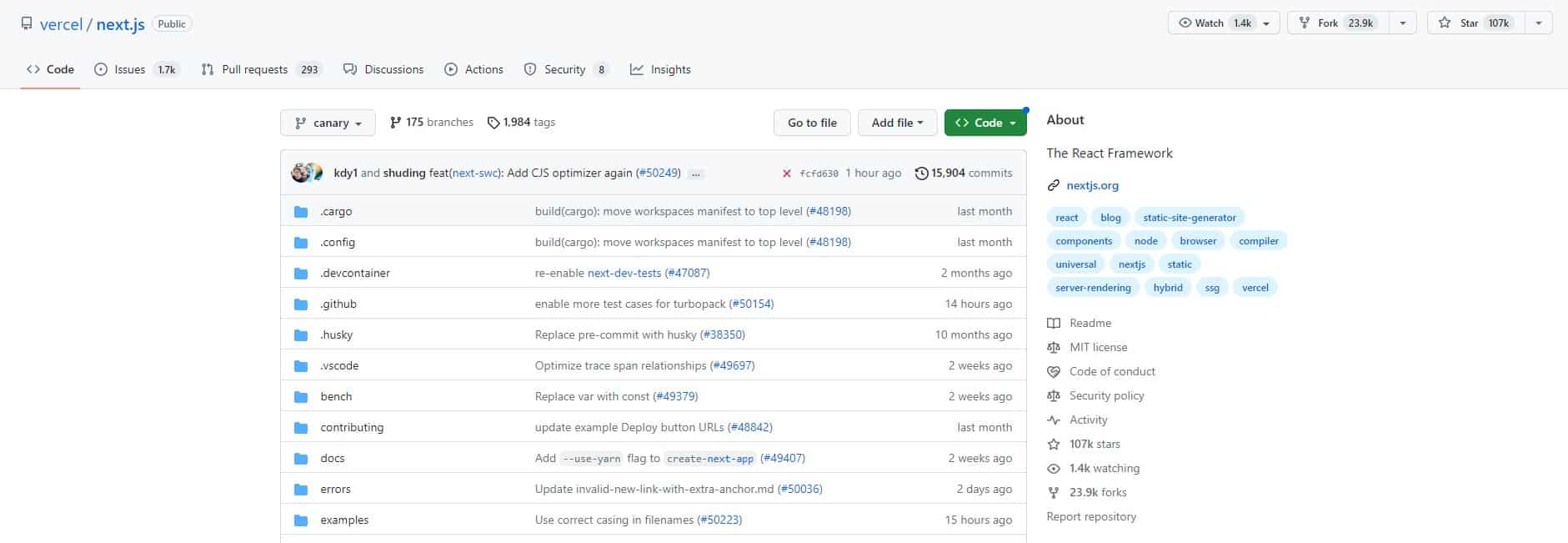Switch to the Issues tab
The height and width of the screenshot is (543, 1568).
coord(136,70)
